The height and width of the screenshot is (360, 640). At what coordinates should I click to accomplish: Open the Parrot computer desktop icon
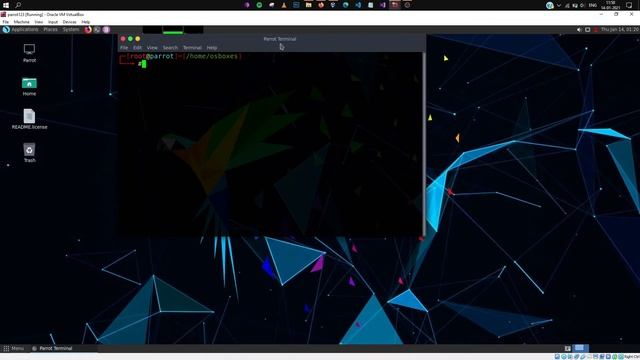coord(29,53)
